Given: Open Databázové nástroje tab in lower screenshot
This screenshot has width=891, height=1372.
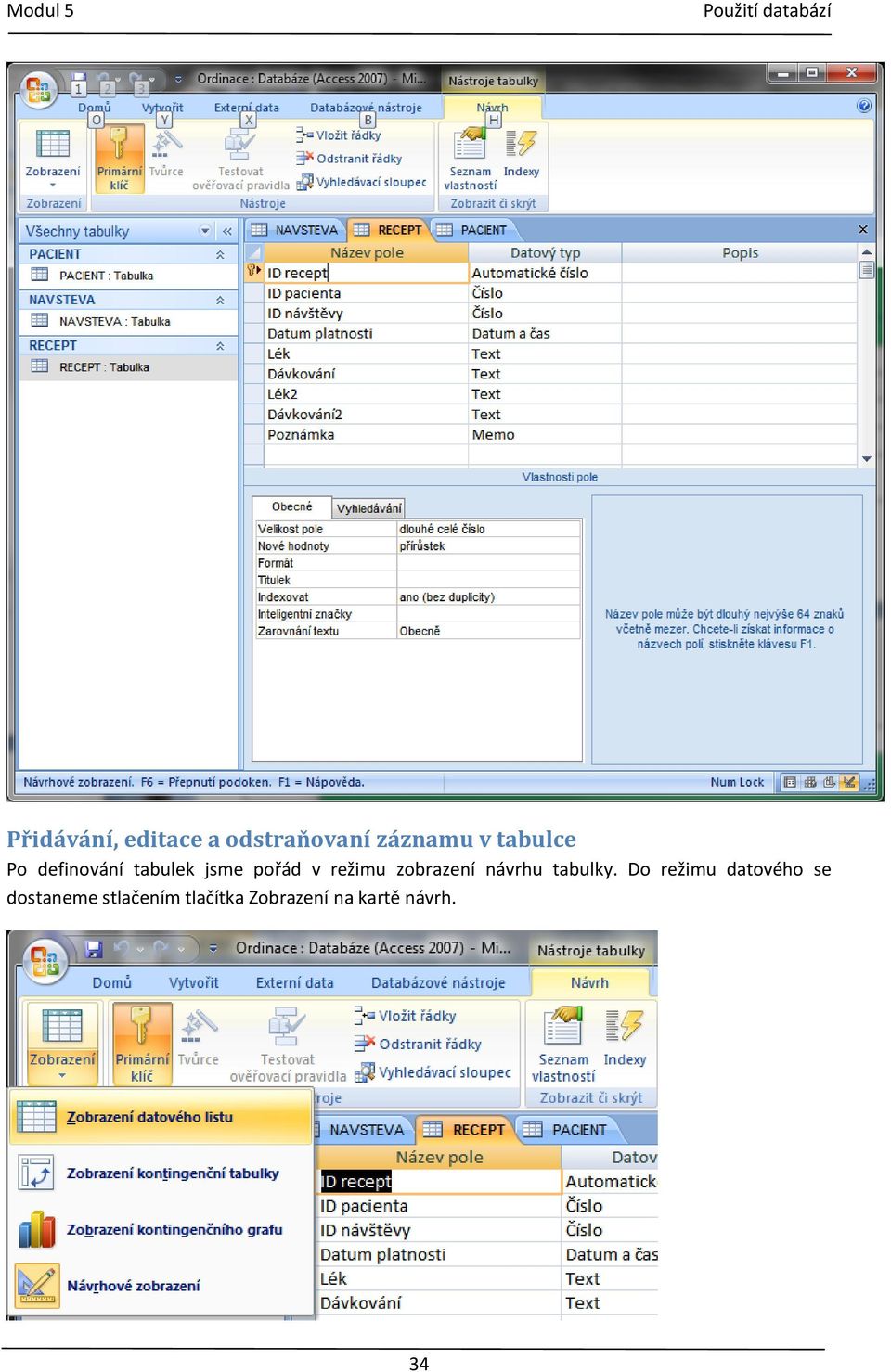Looking at the screenshot, I should [438, 982].
